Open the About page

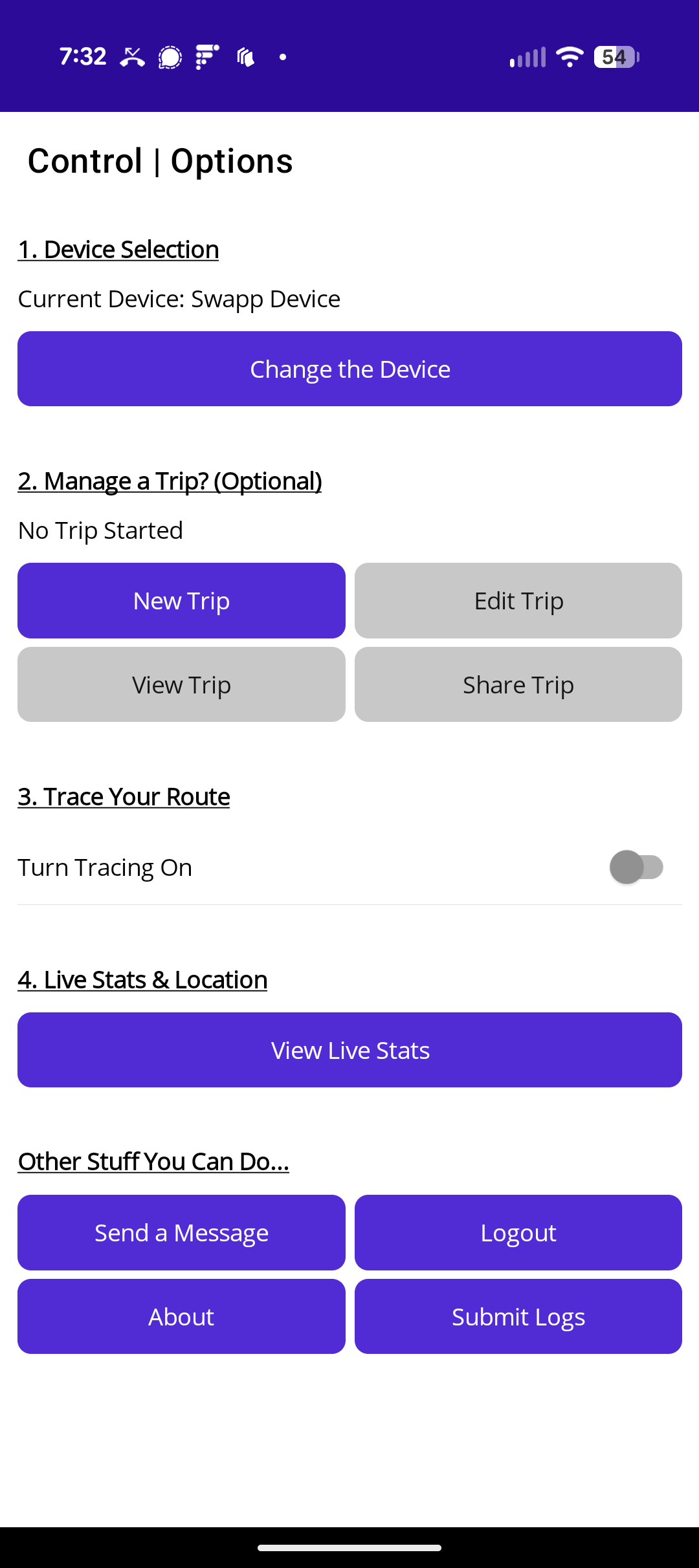click(x=181, y=1317)
